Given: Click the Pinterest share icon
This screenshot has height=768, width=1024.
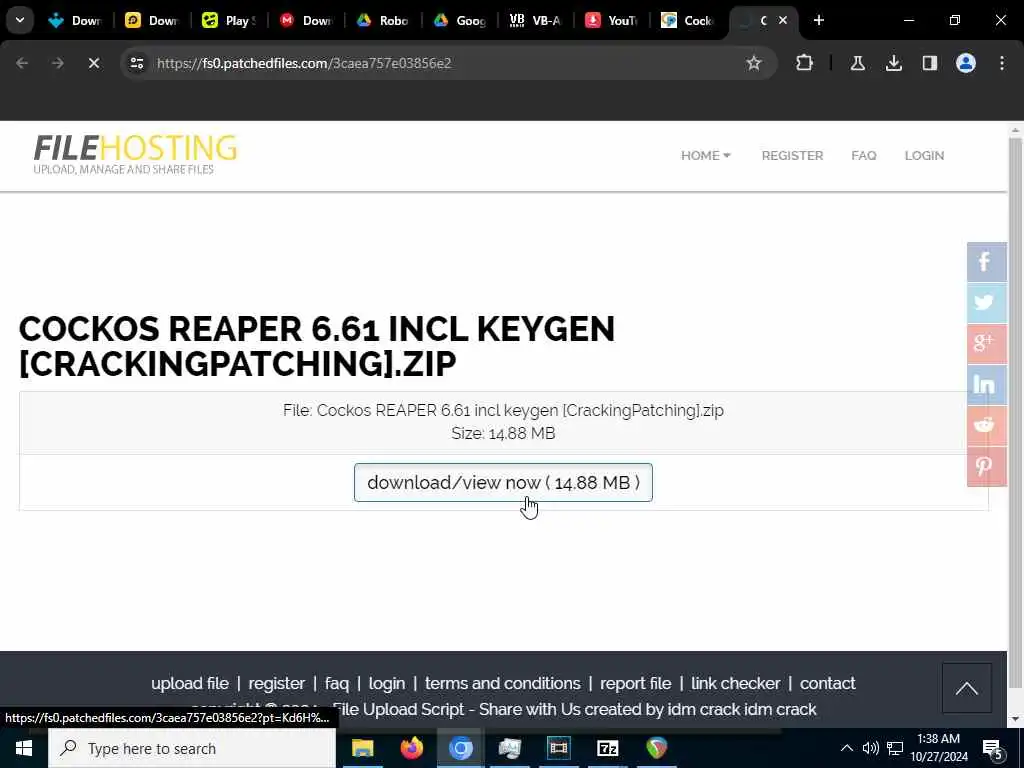Looking at the screenshot, I should click(x=986, y=466).
